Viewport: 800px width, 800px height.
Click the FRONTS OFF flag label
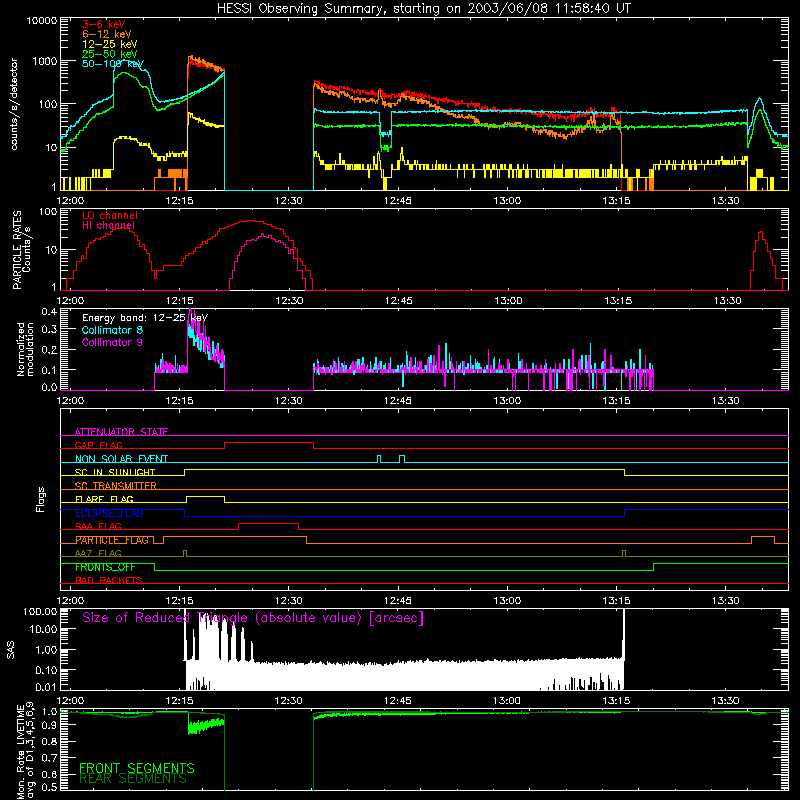click(105, 567)
